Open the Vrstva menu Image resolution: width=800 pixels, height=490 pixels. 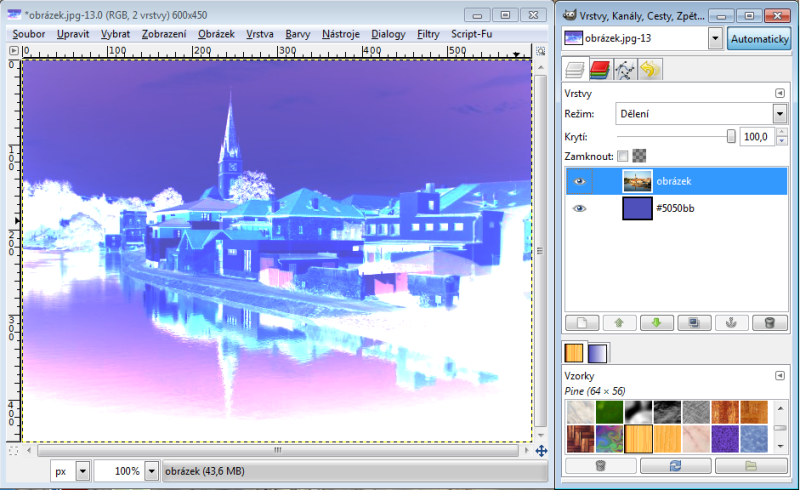[260, 34]
